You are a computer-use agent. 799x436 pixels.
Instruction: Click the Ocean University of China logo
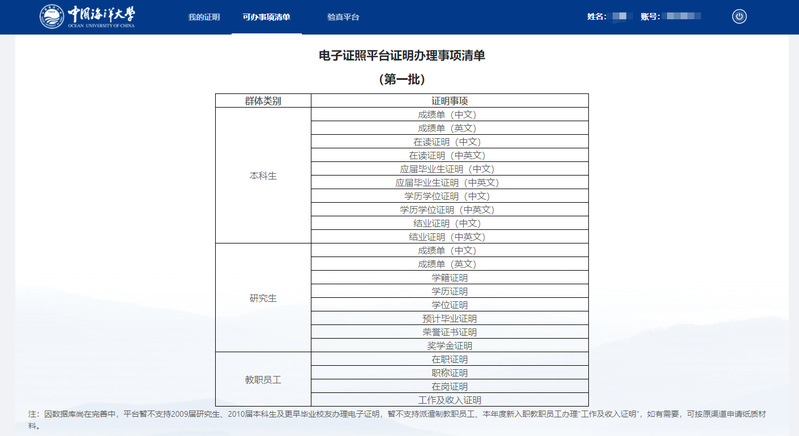point(88,17)
